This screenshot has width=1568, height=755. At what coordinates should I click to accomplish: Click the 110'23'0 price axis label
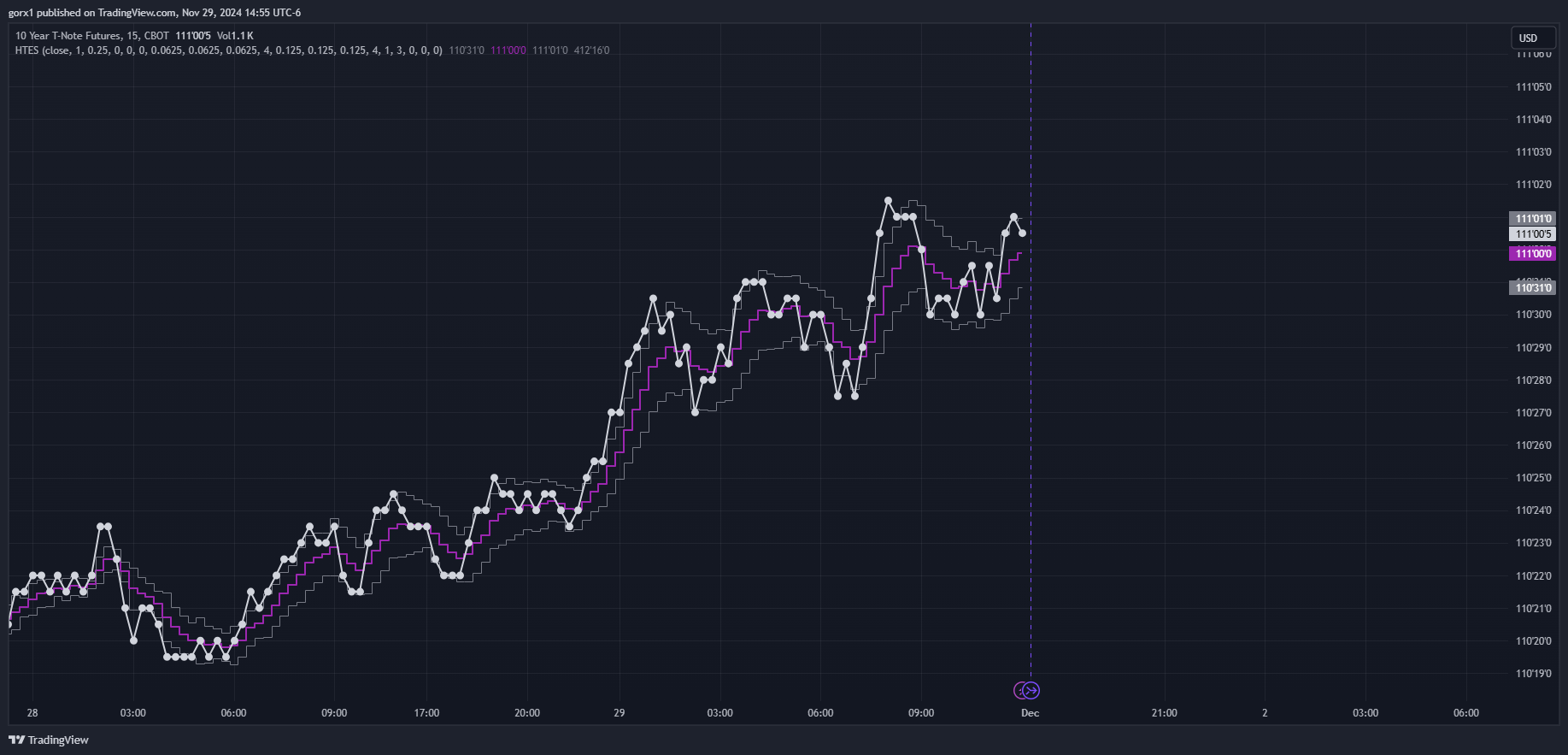[x=1533, y=543]
